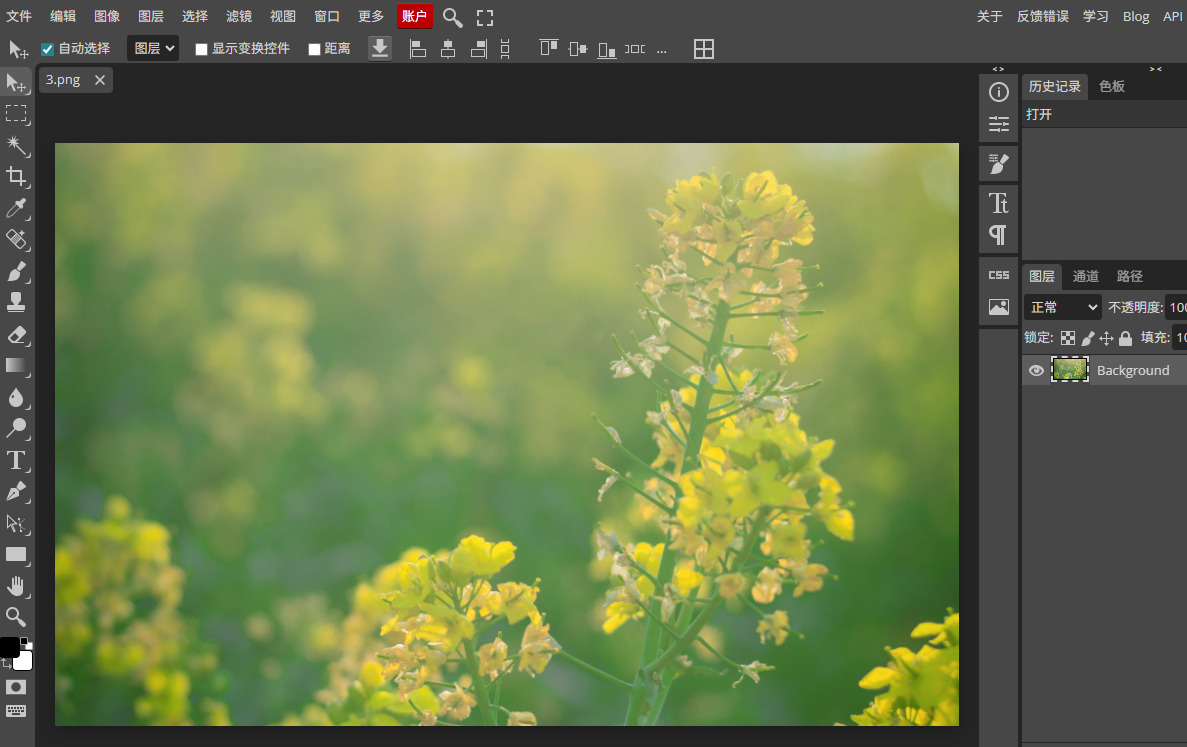Switch to the 通道 tab

tap(1086, 276)
